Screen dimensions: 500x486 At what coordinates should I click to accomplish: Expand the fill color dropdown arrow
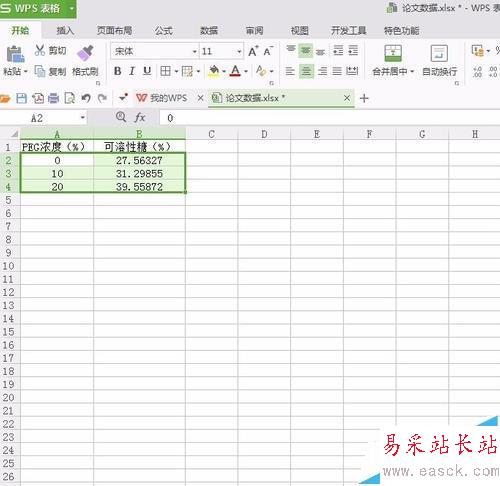[x=224, y=71]
